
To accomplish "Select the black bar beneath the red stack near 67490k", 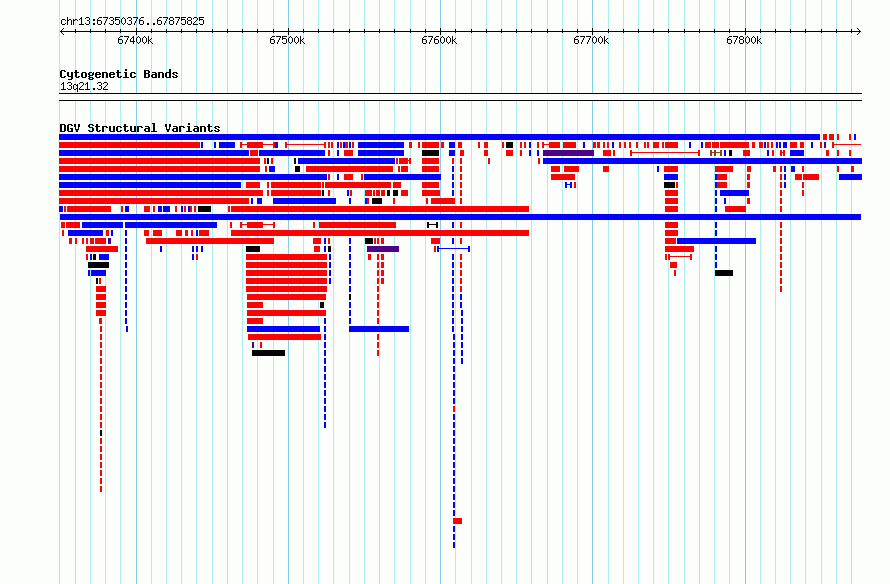I will pyautogui.click(x=268, y=353).
